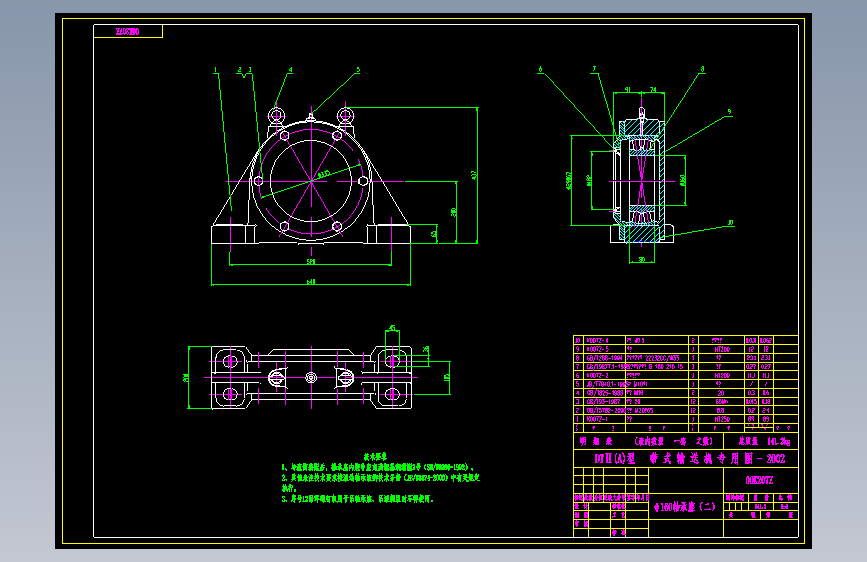Screen dimensions: 867x562
Task: Click part callout number 1 in front view
Action: (x=216, y=70)
